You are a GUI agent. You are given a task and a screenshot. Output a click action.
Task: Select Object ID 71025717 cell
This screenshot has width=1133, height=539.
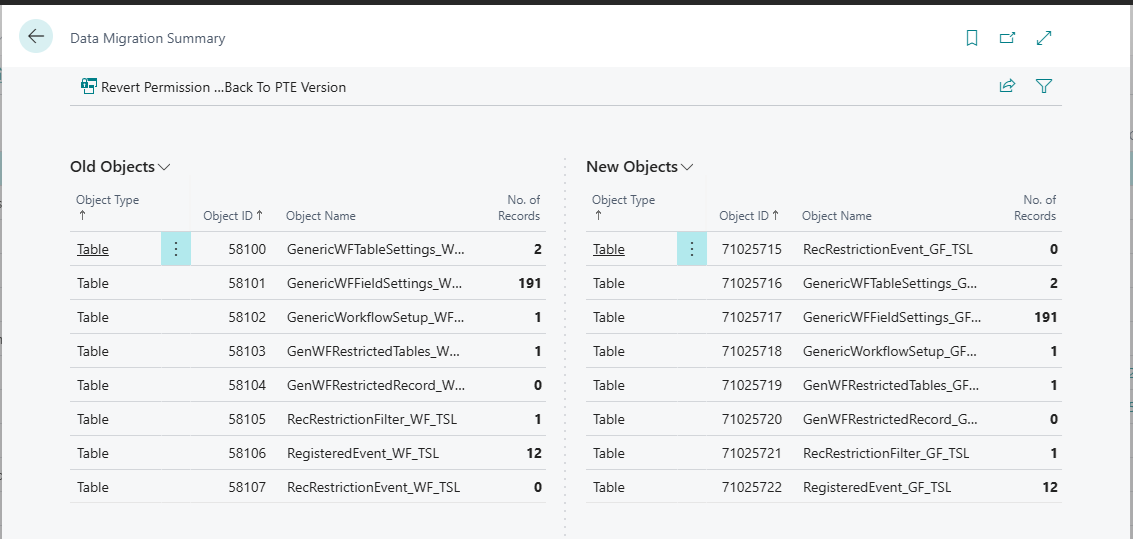pyautogui.click(x=751, y=317)
